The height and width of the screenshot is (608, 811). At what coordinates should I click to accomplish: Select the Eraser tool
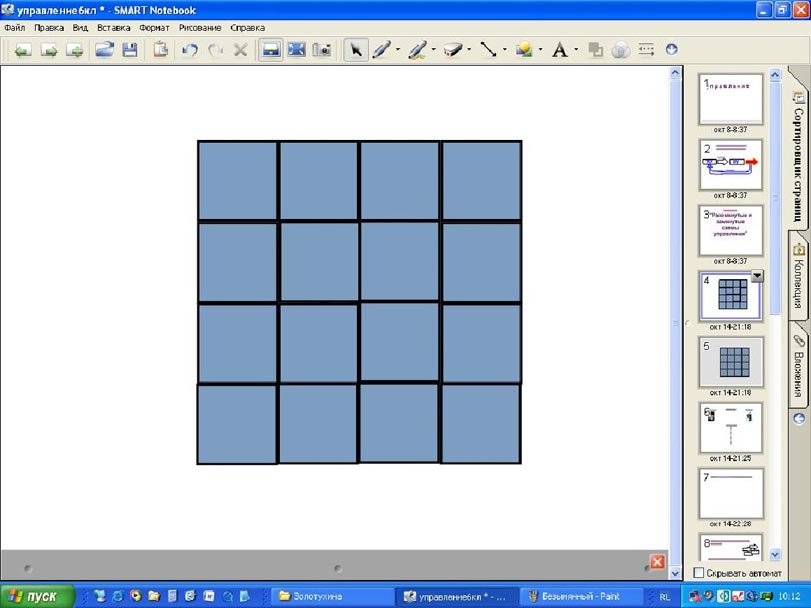[451, 49]
